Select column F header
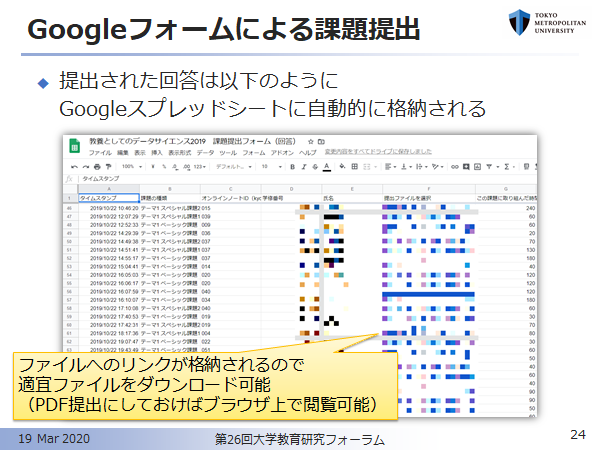The height and width of the screenshot is (450, 600). (x=429, y=189)
